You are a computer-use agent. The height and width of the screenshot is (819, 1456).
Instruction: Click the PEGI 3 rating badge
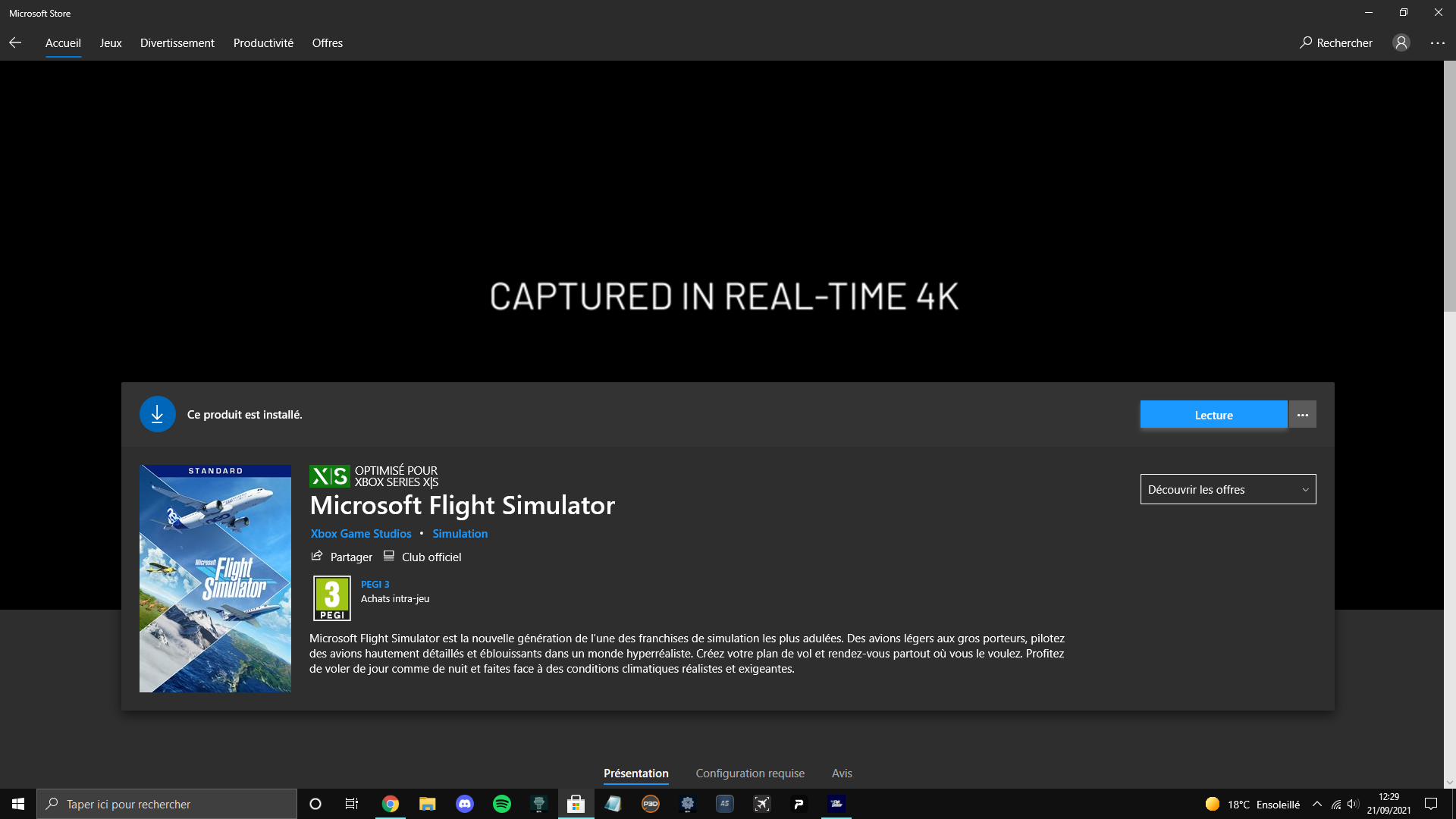[x=332, y=598]
